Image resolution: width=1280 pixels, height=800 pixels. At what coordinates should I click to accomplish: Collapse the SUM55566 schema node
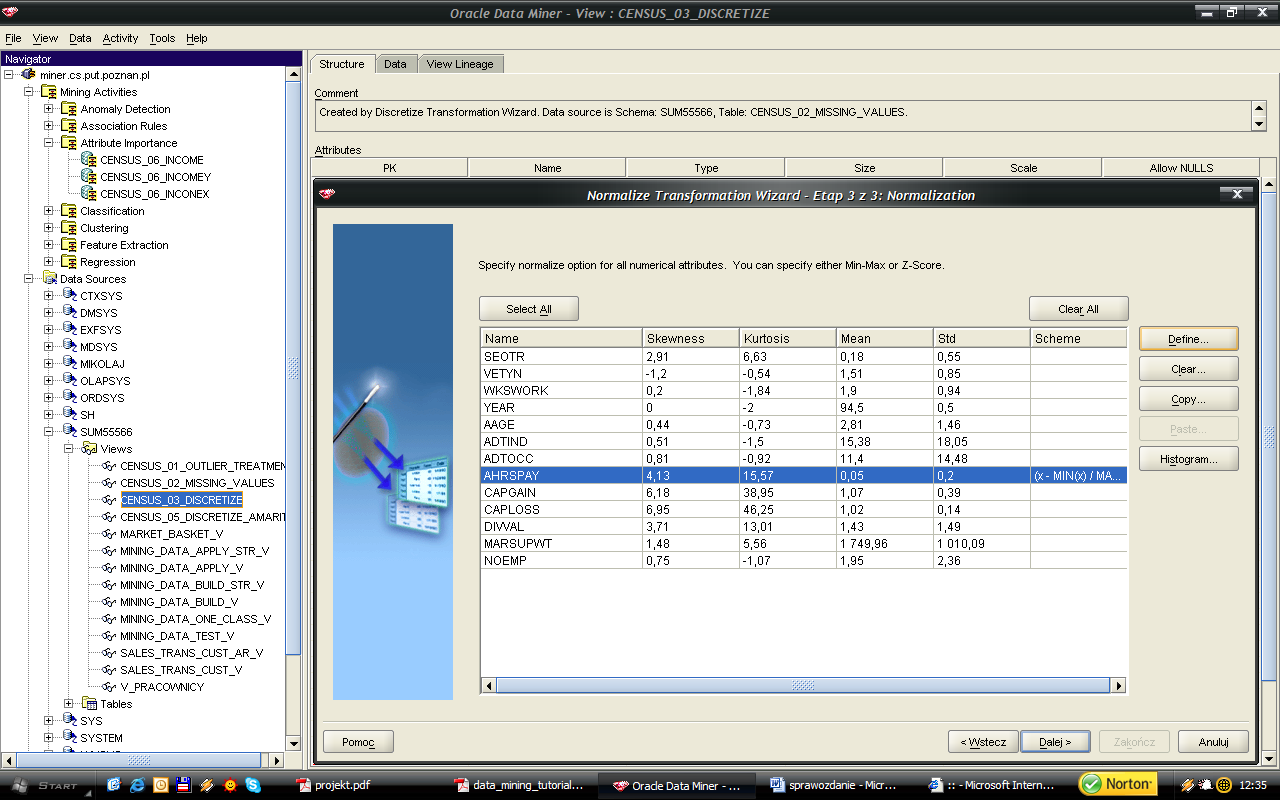(49, 432)
